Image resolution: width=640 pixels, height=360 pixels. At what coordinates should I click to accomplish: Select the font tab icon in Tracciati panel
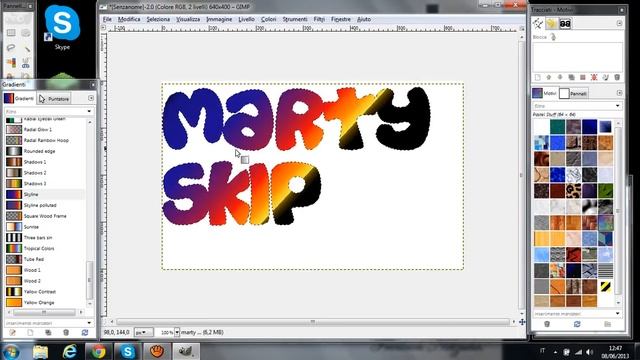click(x=565, y=24)
